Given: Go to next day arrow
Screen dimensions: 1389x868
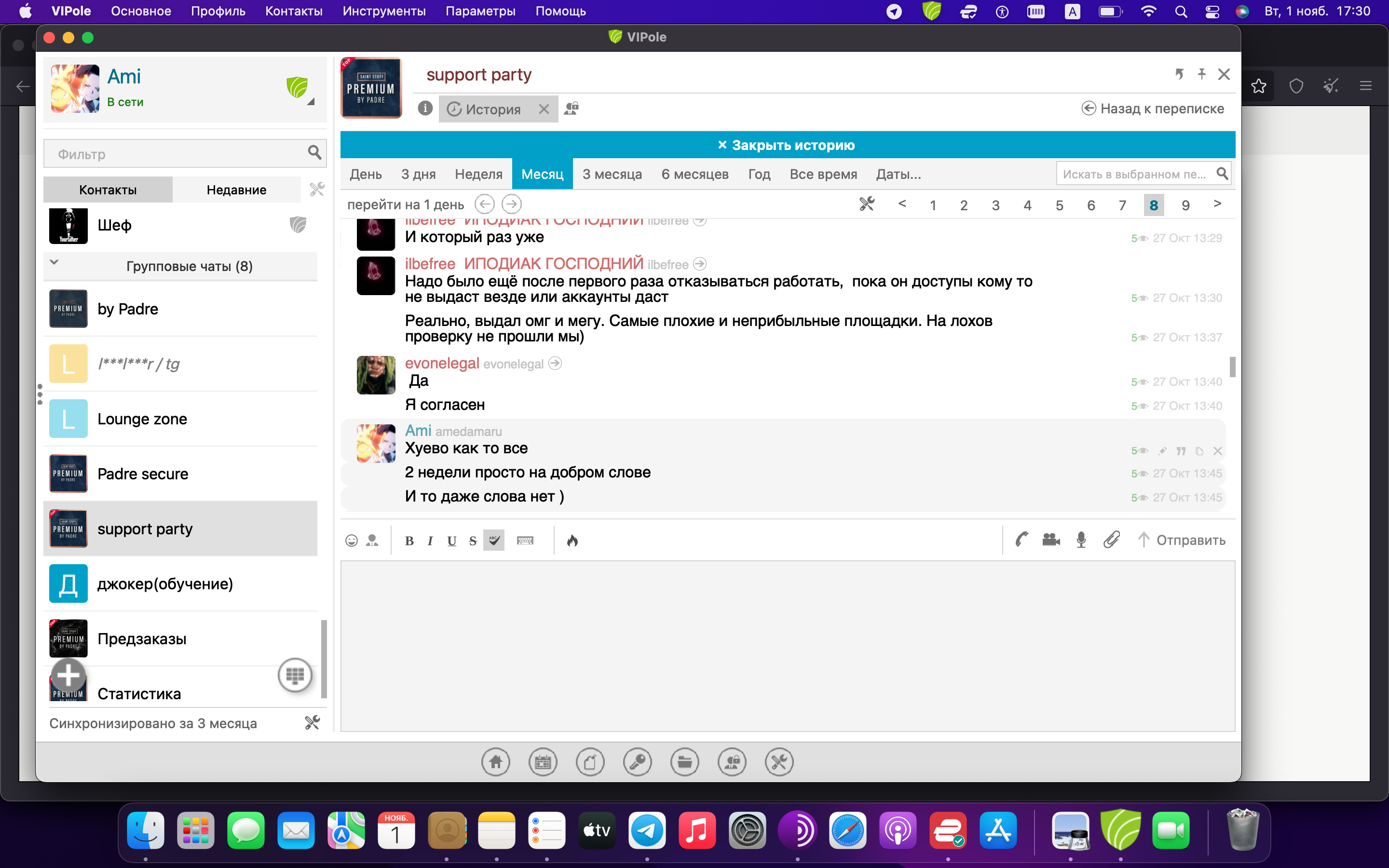Looking at the screenshot, I should click(511, 204).
